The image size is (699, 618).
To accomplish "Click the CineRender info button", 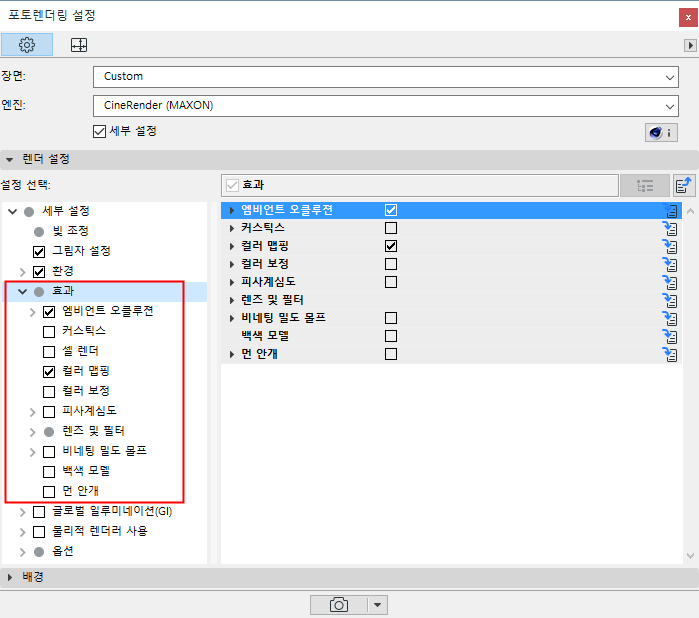I will 661,132.
